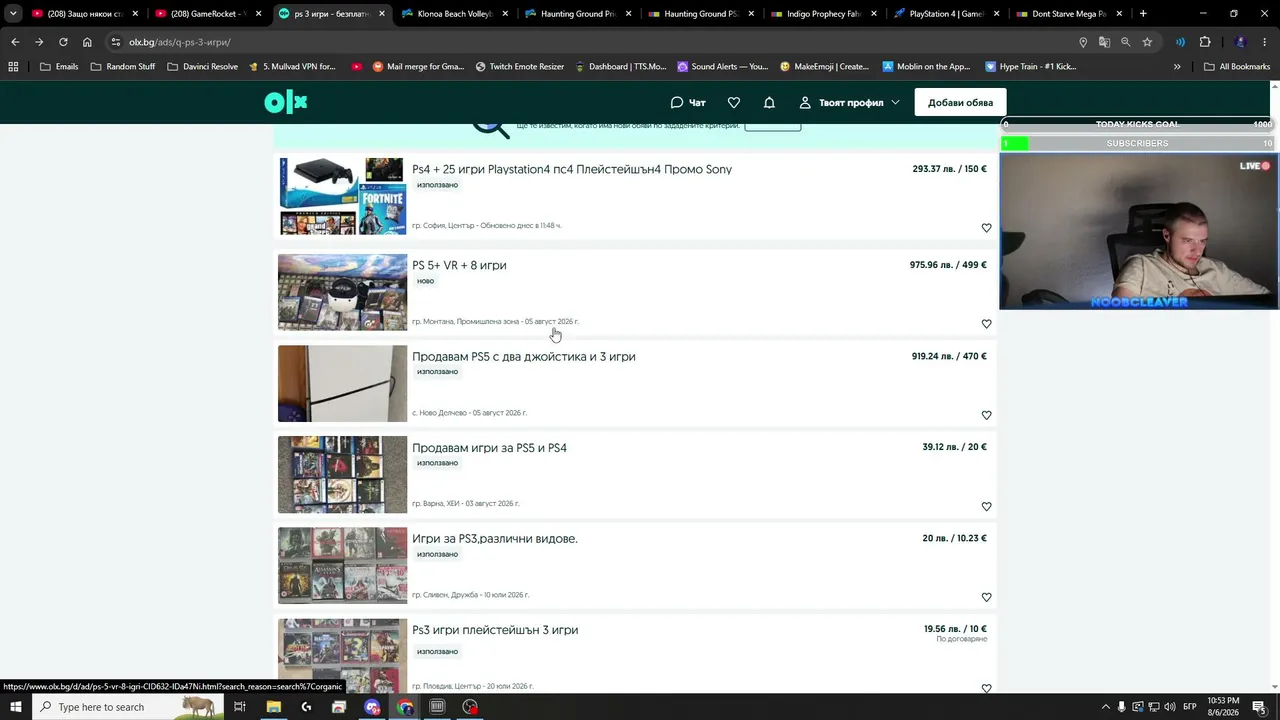Switch to the first (208) YouTube tab
The height and width of the screenshot is (720, 1280).
pyautogui.click(x=85, y=14)
